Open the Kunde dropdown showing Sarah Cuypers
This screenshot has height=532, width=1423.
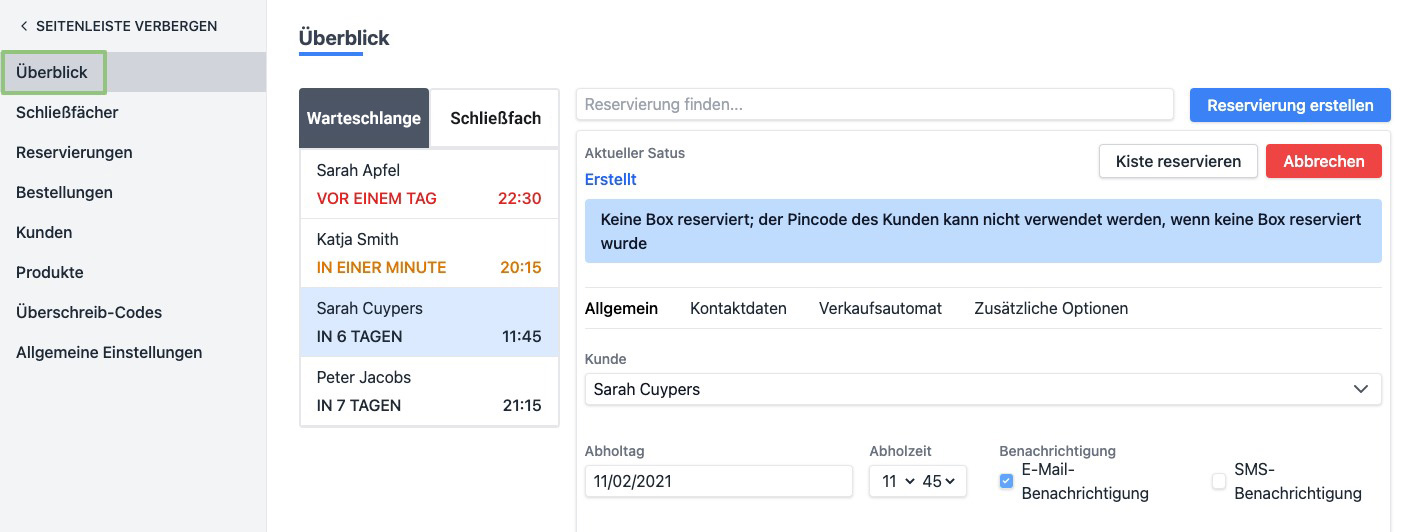pos(982,389)
